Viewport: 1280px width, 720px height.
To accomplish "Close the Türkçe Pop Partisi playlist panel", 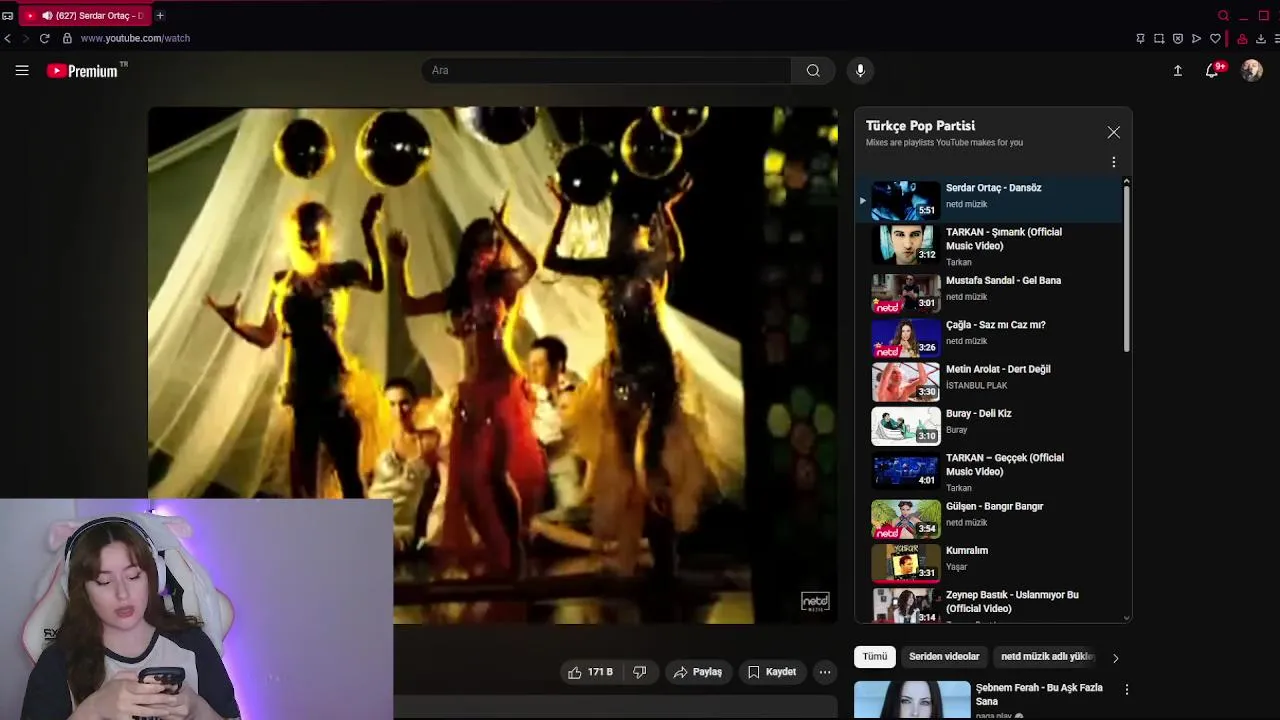I will click(1114, 132).
